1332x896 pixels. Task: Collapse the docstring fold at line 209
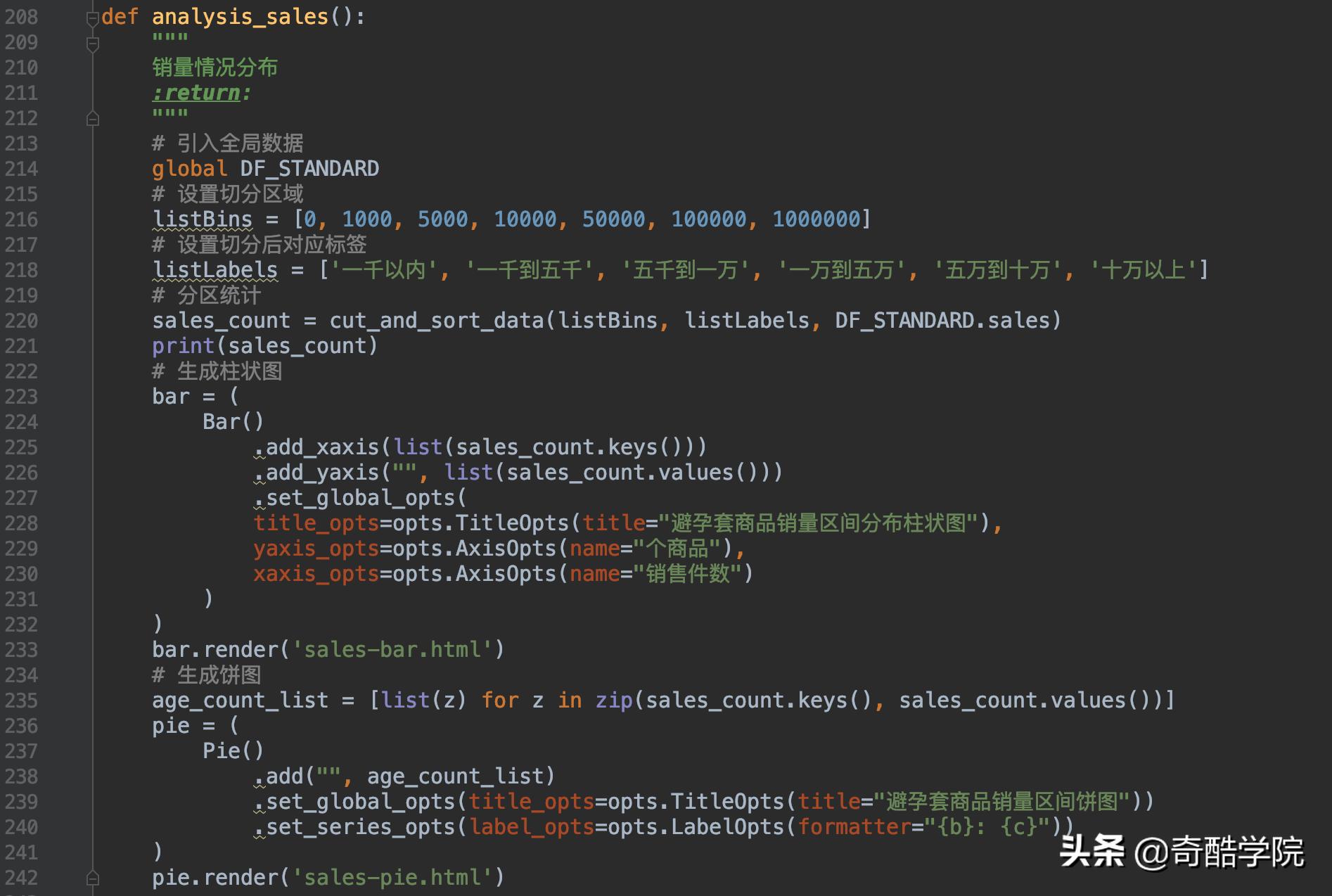93,44
